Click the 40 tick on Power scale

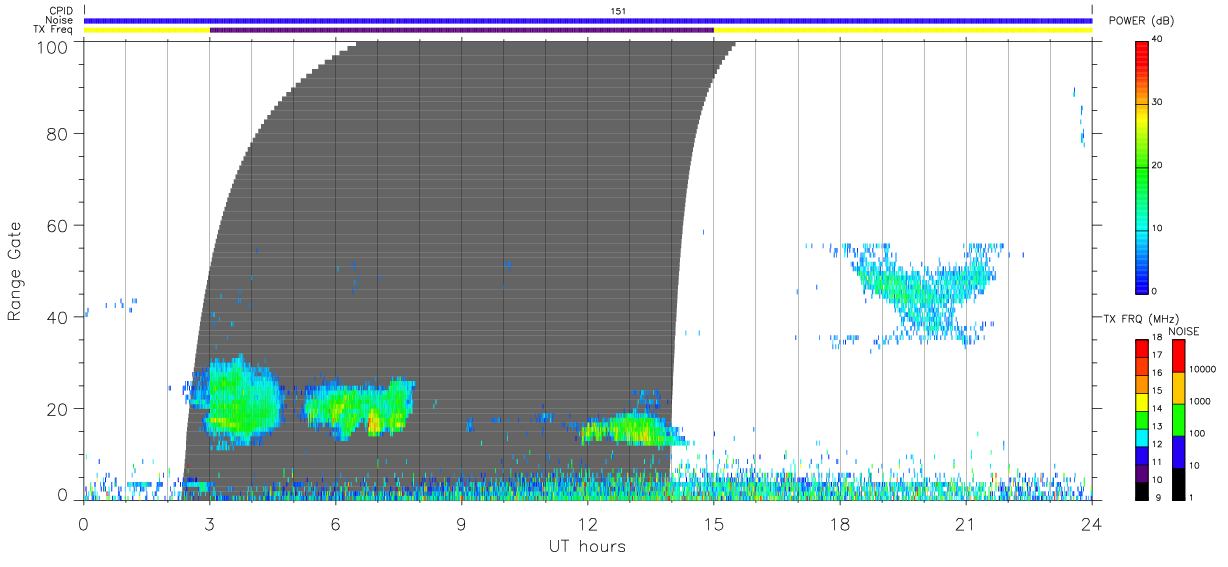[1158, 39]
